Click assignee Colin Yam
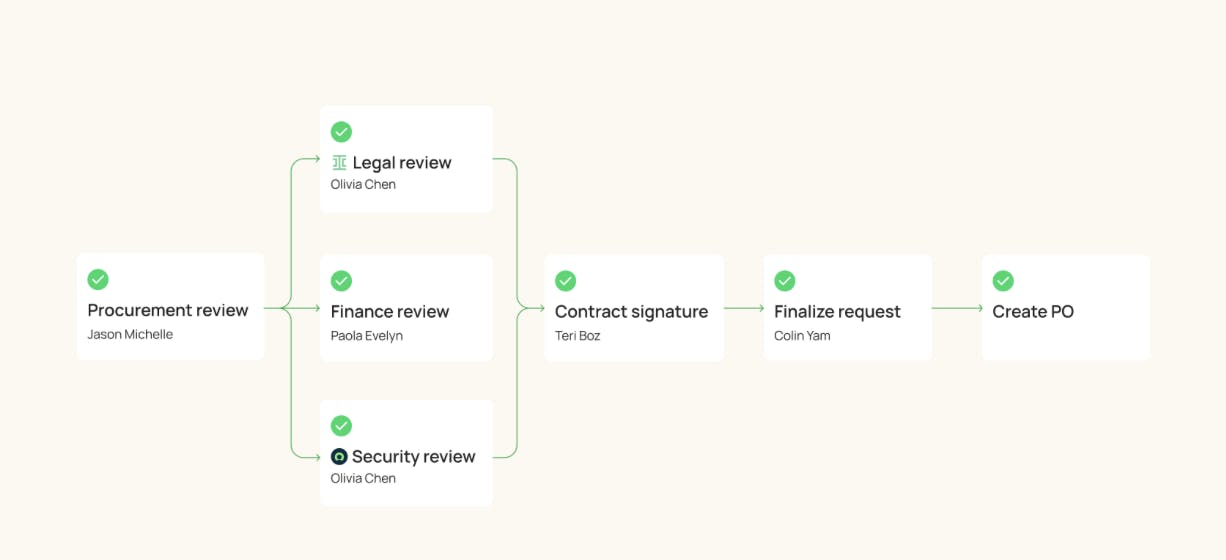Viewport: 1226px width, 560px height. click(802, 336)
